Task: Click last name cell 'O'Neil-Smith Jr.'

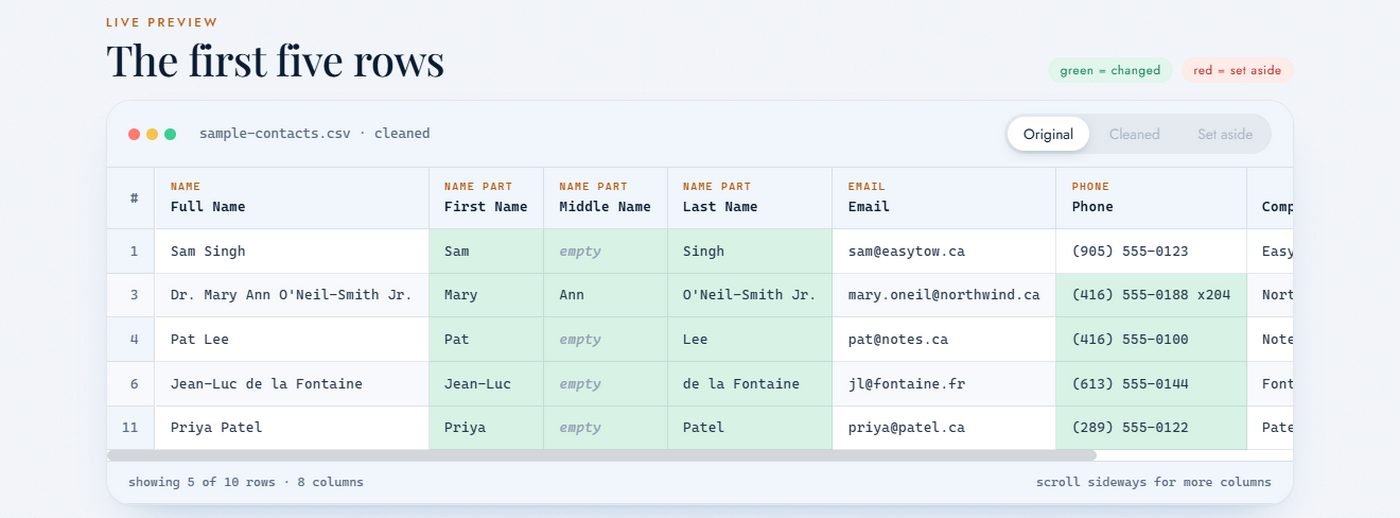Action: (x=750, y=295)
